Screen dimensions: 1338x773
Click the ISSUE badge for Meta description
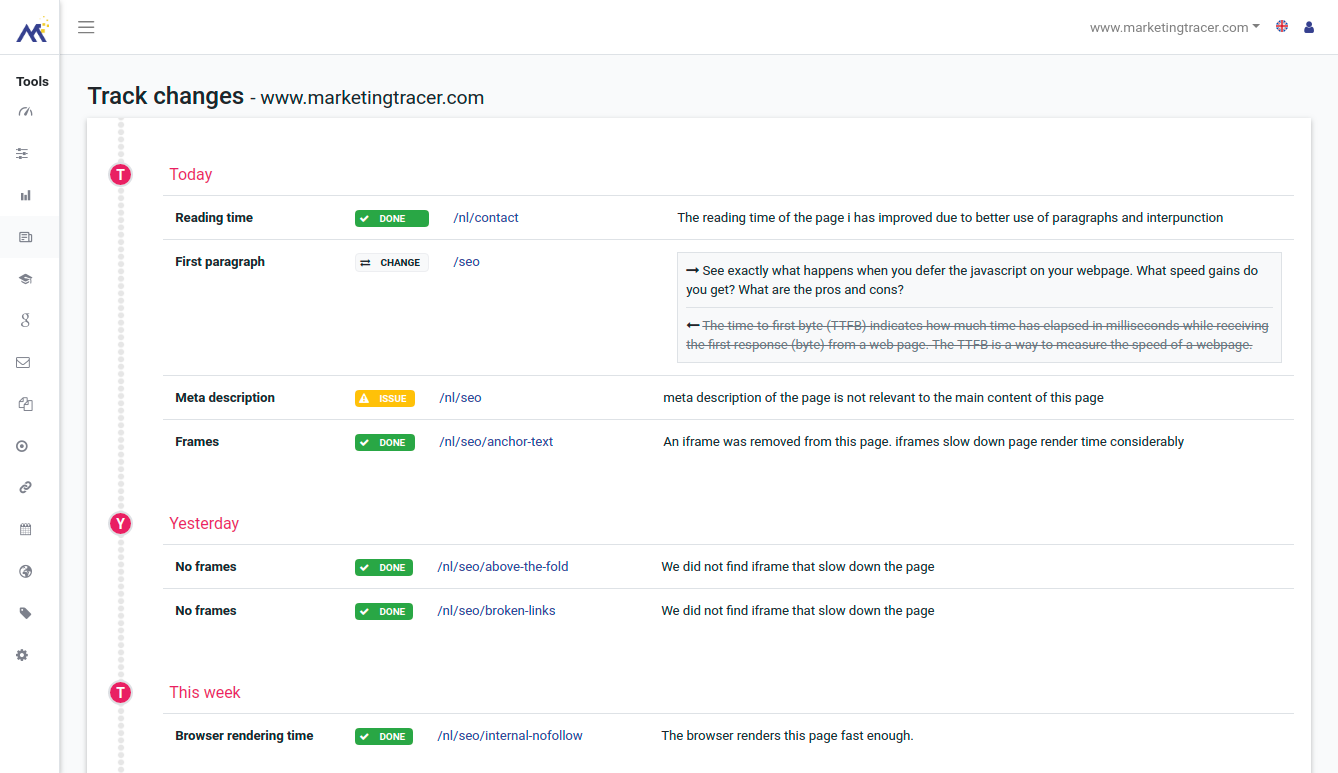click(x=385, y=398)
